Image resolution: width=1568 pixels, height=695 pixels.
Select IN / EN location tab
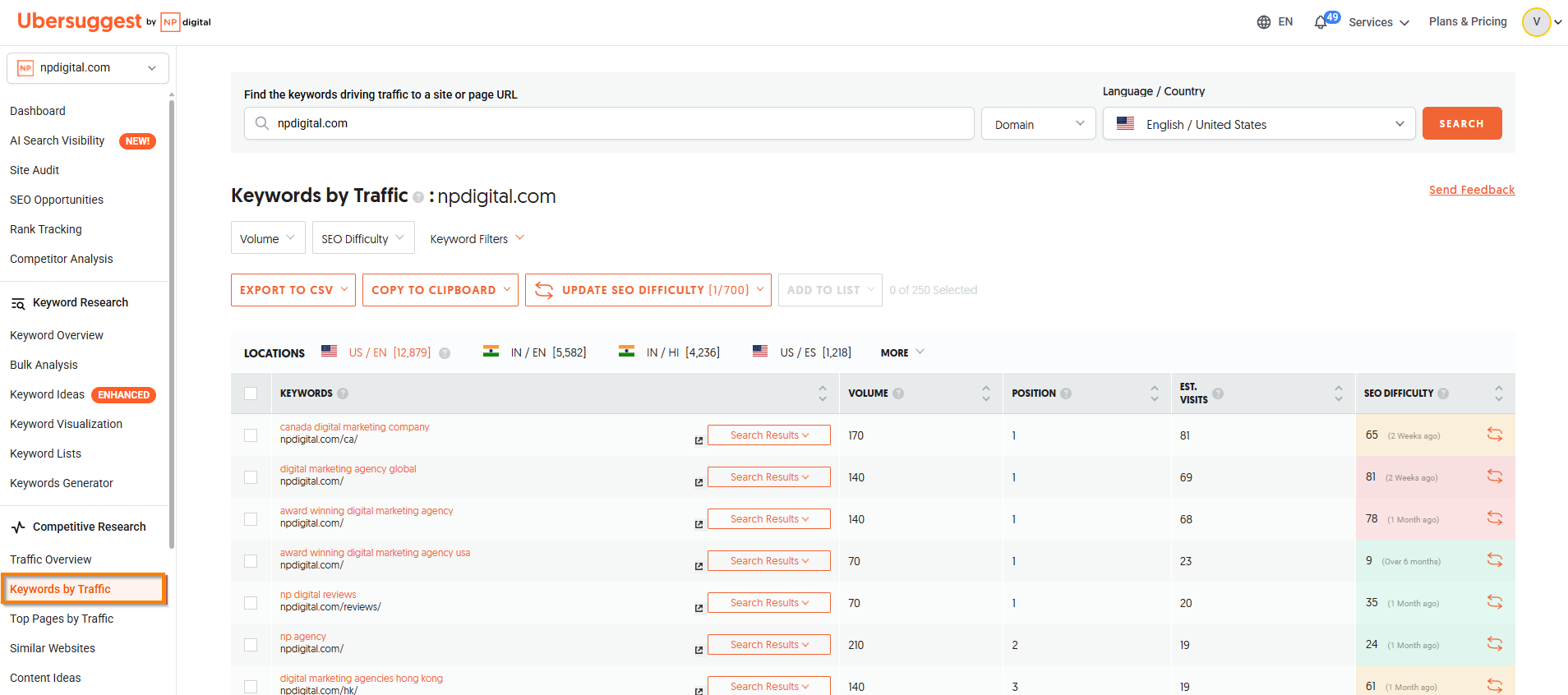pos(535,352)
